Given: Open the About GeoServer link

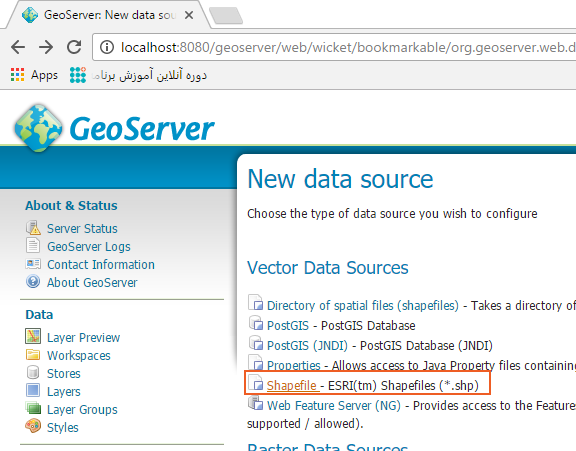Looking at the screenshot, I should [x=92, y=282].
